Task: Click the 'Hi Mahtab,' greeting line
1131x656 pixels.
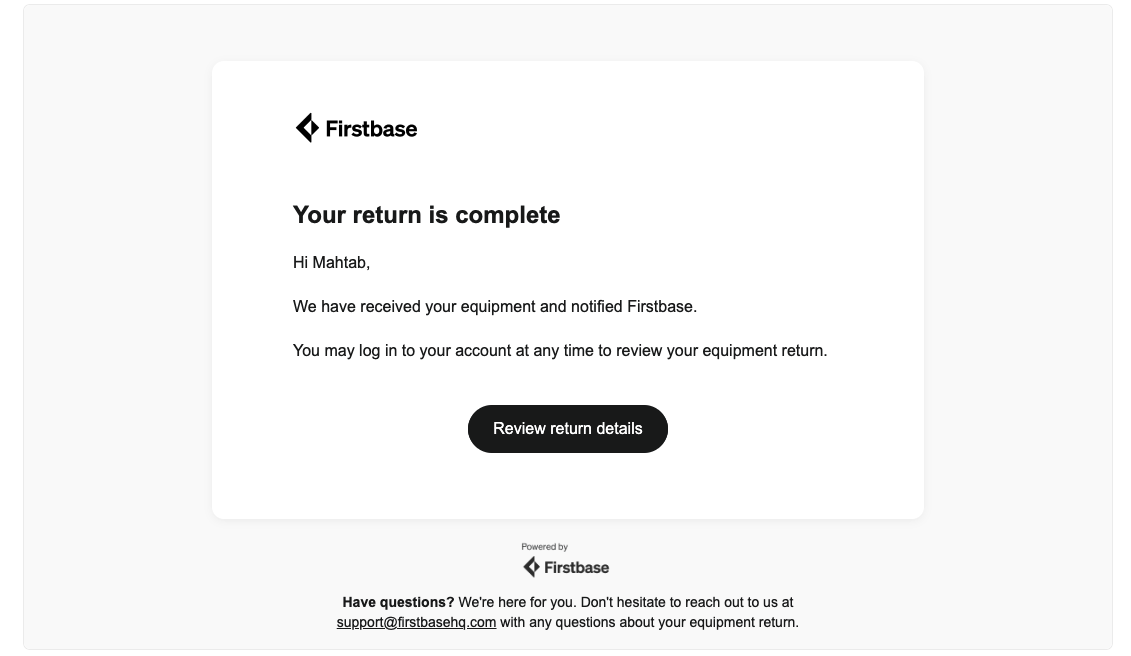Action: tap(331, 263)
